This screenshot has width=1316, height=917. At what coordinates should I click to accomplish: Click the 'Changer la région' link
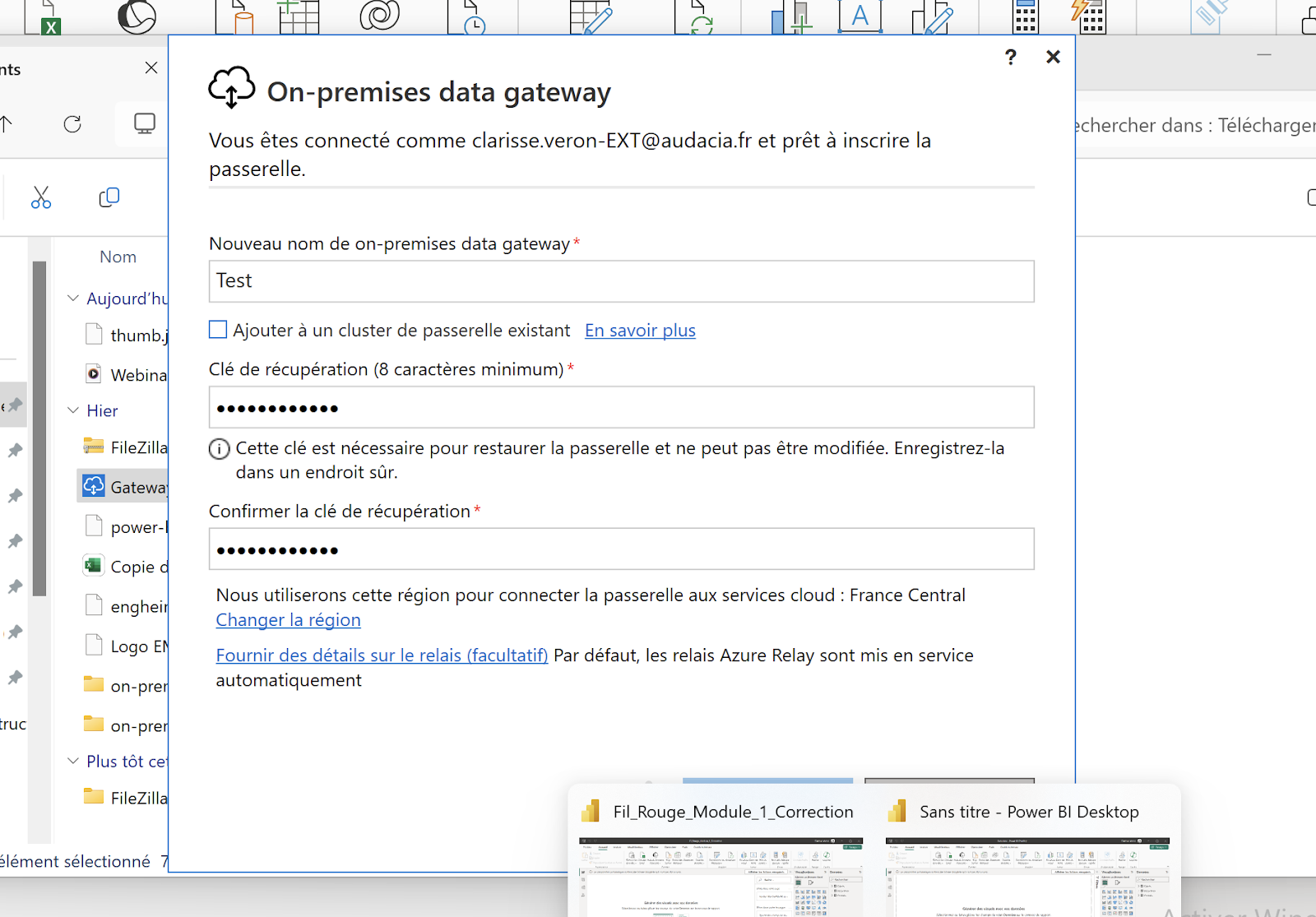coord(288,620)
